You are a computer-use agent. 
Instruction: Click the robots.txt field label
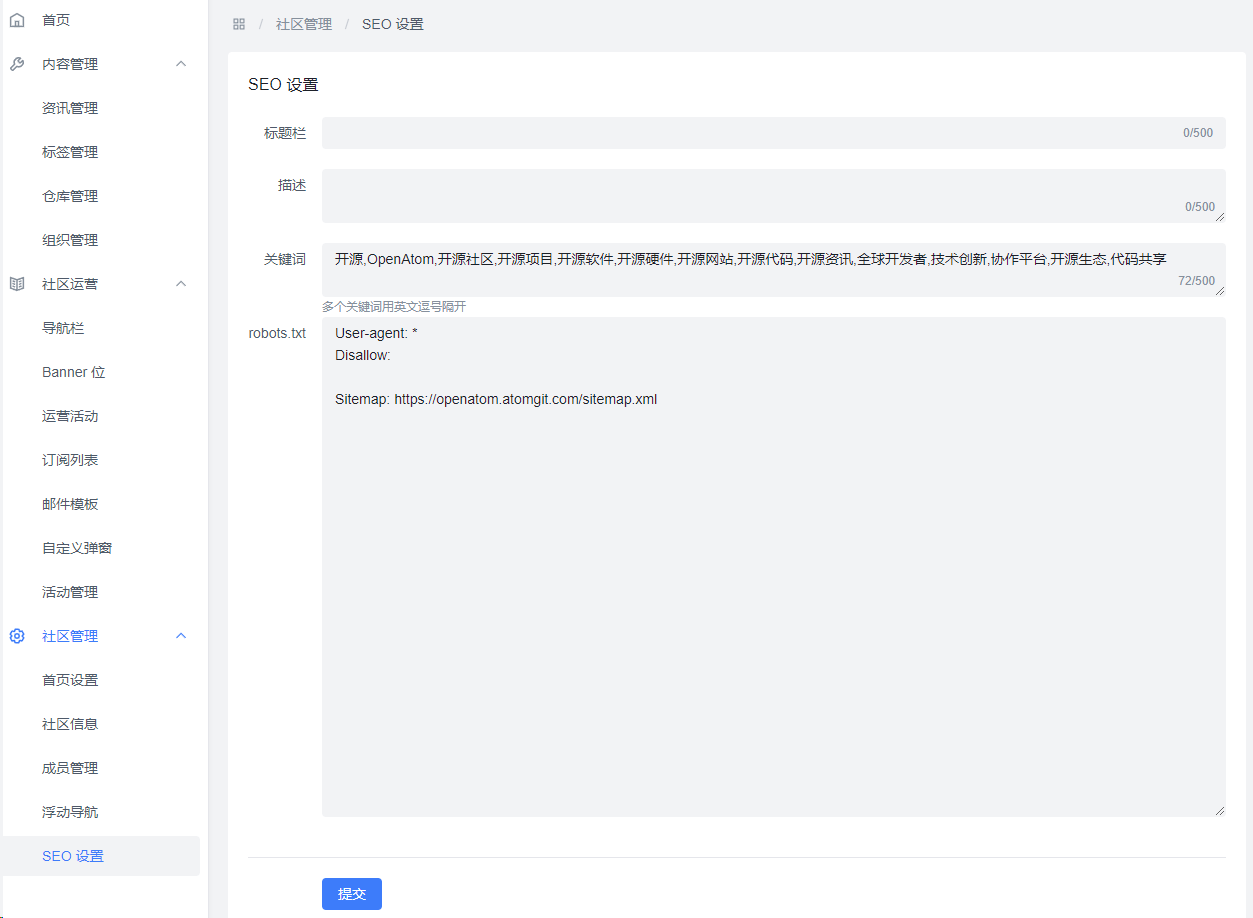click(277, 333)
